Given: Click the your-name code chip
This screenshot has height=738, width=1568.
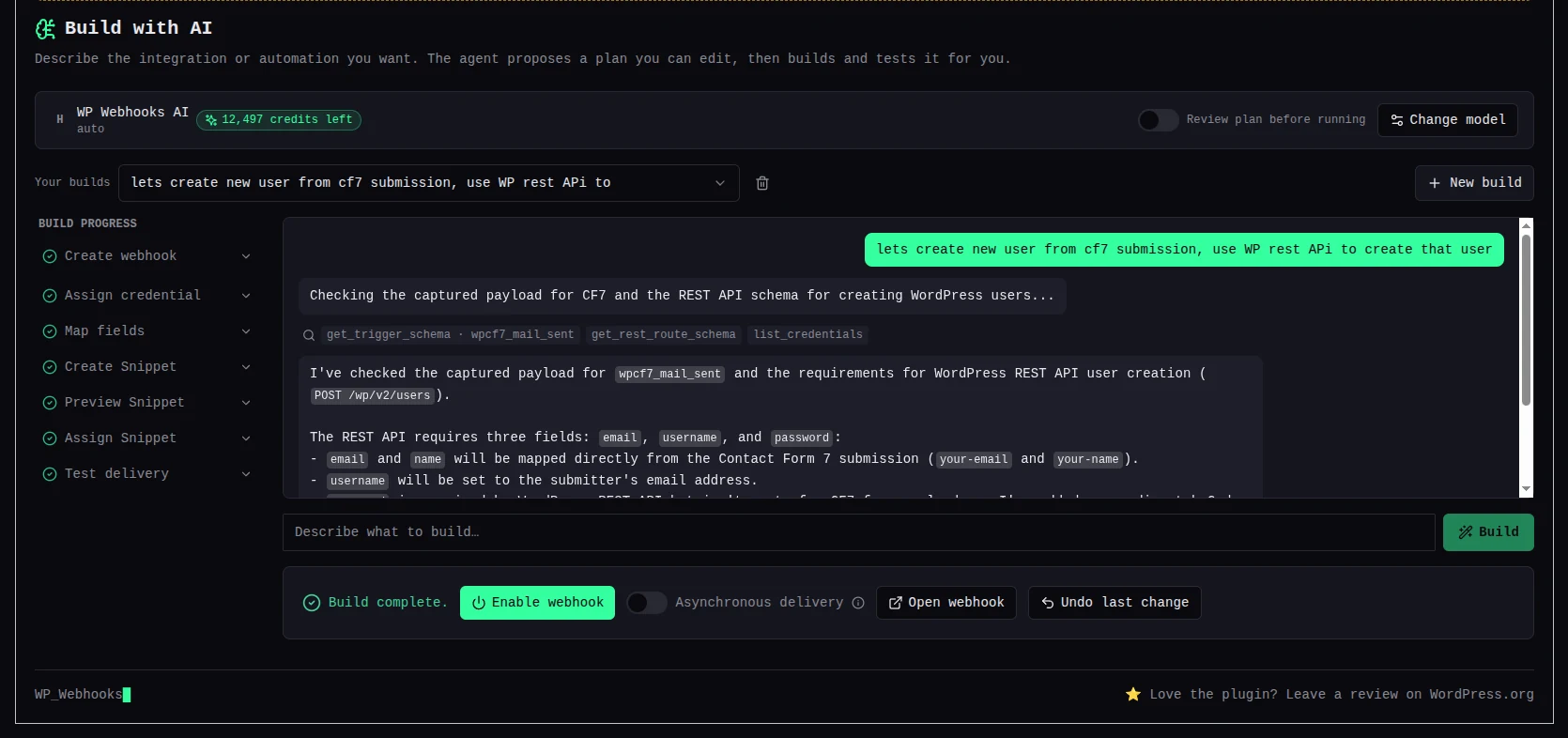Looking at the screenshot, I should 1087,460.
